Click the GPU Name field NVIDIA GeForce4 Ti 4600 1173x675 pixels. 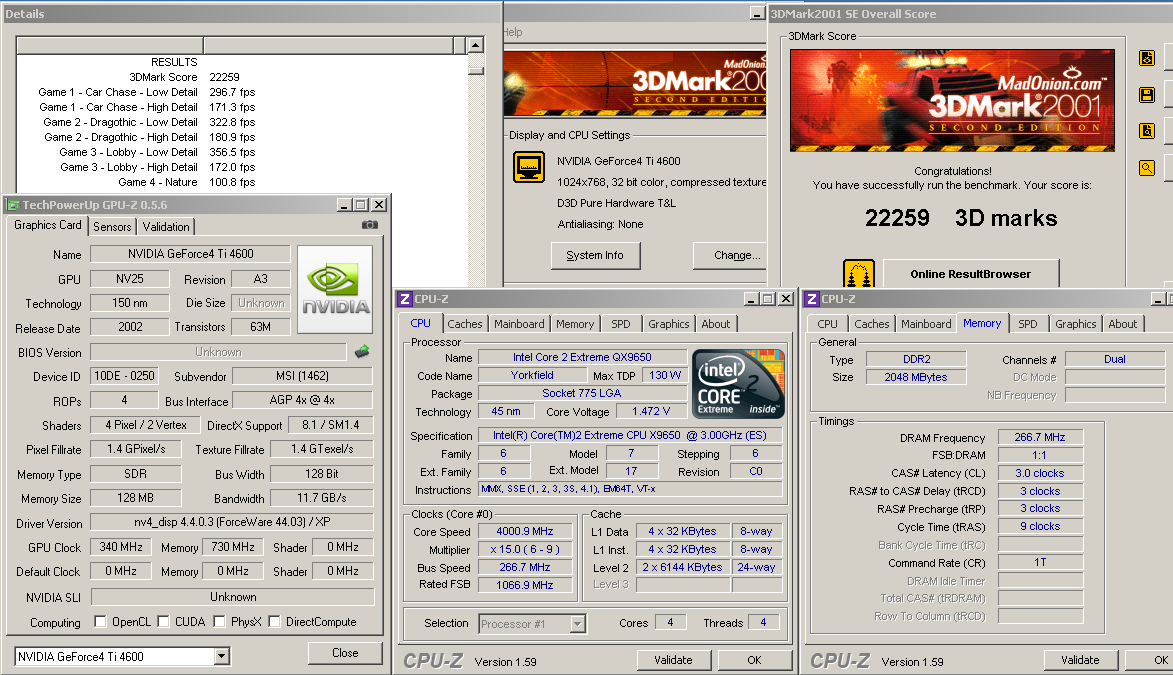[x=190, y=254]
